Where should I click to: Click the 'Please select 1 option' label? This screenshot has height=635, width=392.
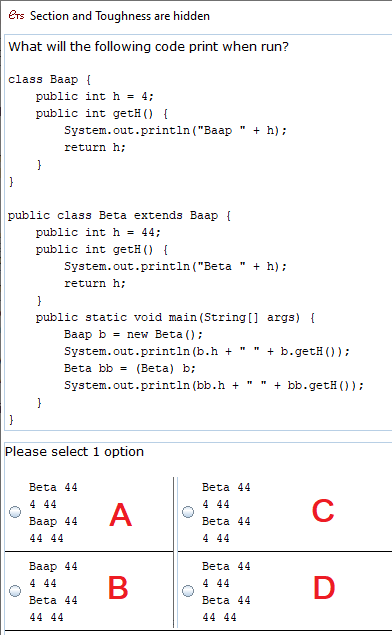tap(75, 452)
